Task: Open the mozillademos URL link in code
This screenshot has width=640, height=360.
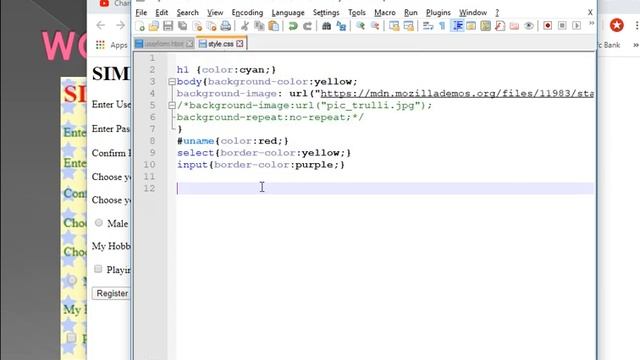Action: click(x=456, y=93)
